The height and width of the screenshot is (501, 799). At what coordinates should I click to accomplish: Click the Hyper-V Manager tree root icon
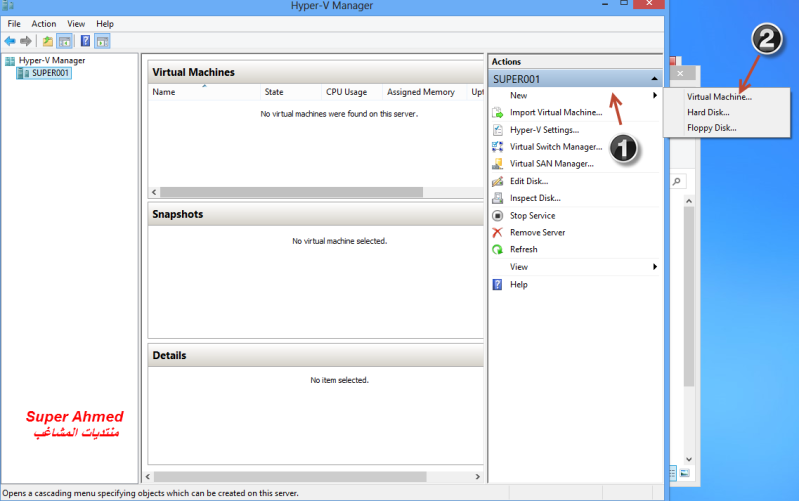10,61
